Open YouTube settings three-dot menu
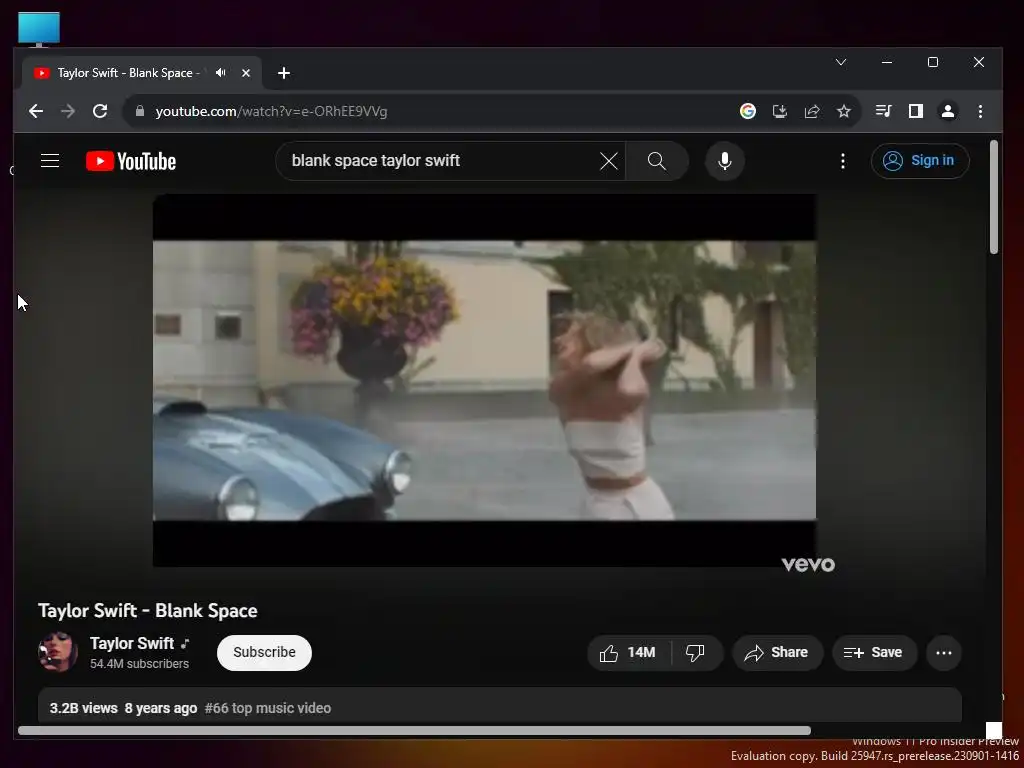This screenshot has height=768, width=1024. click(842, 161)
